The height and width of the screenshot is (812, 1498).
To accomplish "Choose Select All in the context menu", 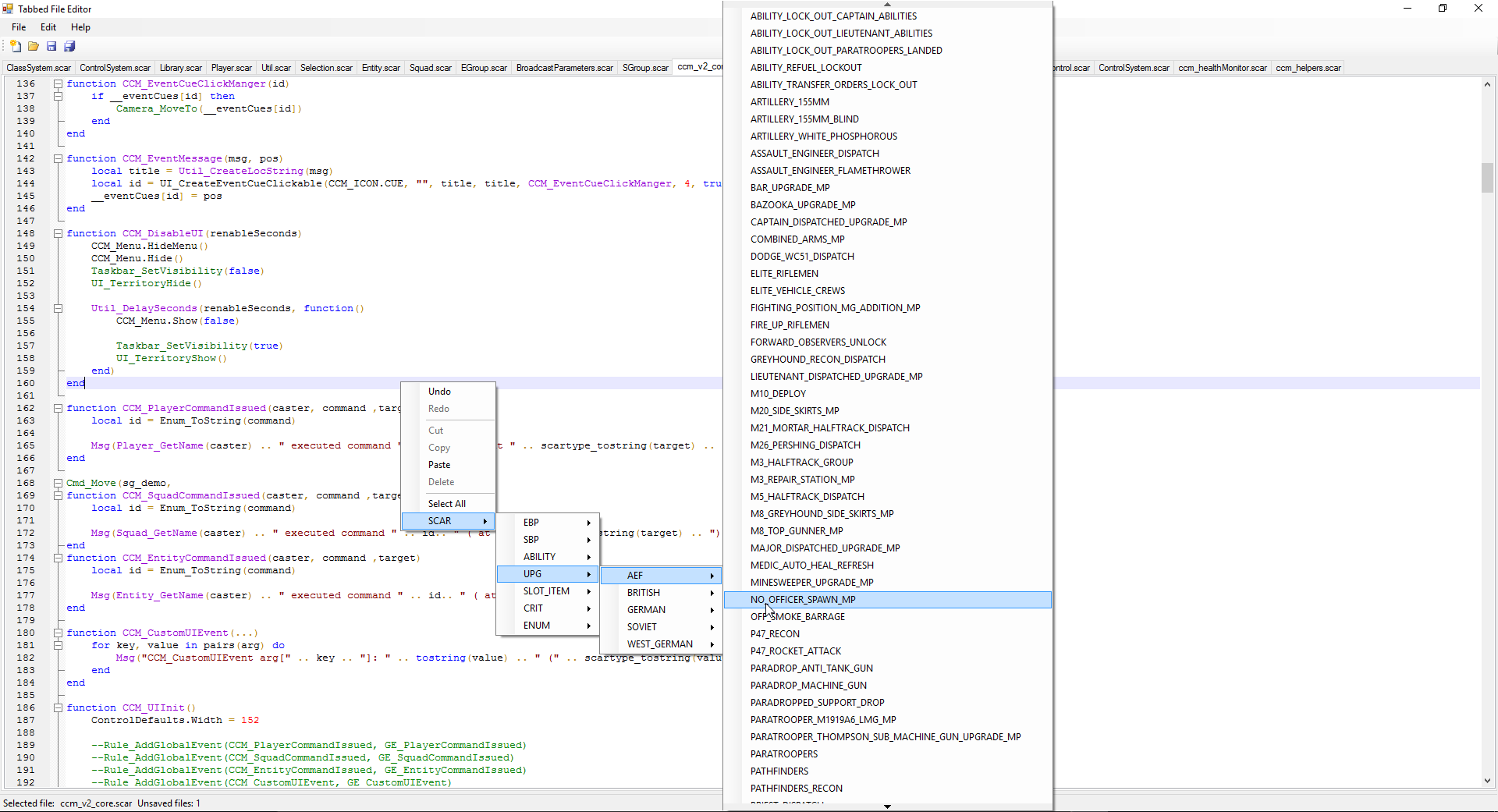I will pyautogui.click(x=449, y=504).
